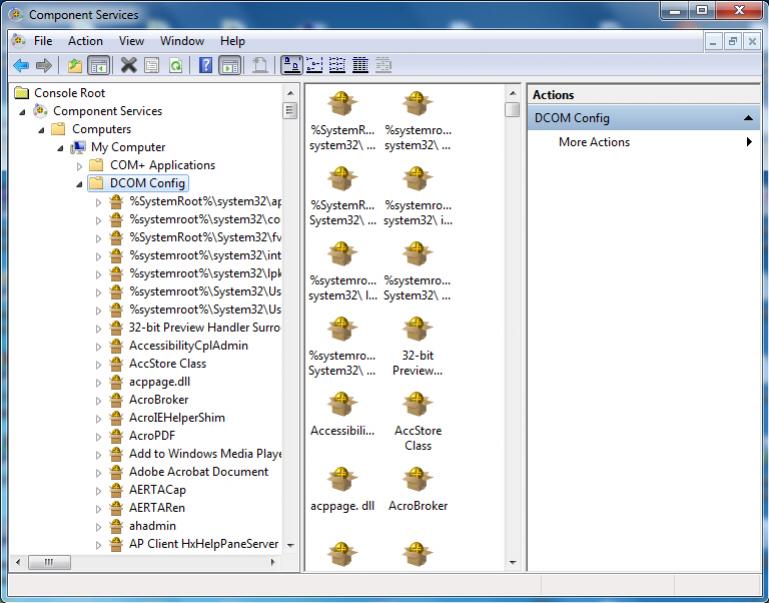
Task: Toggle the Show/Hide Action Pane button
Action: [x=230, y=65]
